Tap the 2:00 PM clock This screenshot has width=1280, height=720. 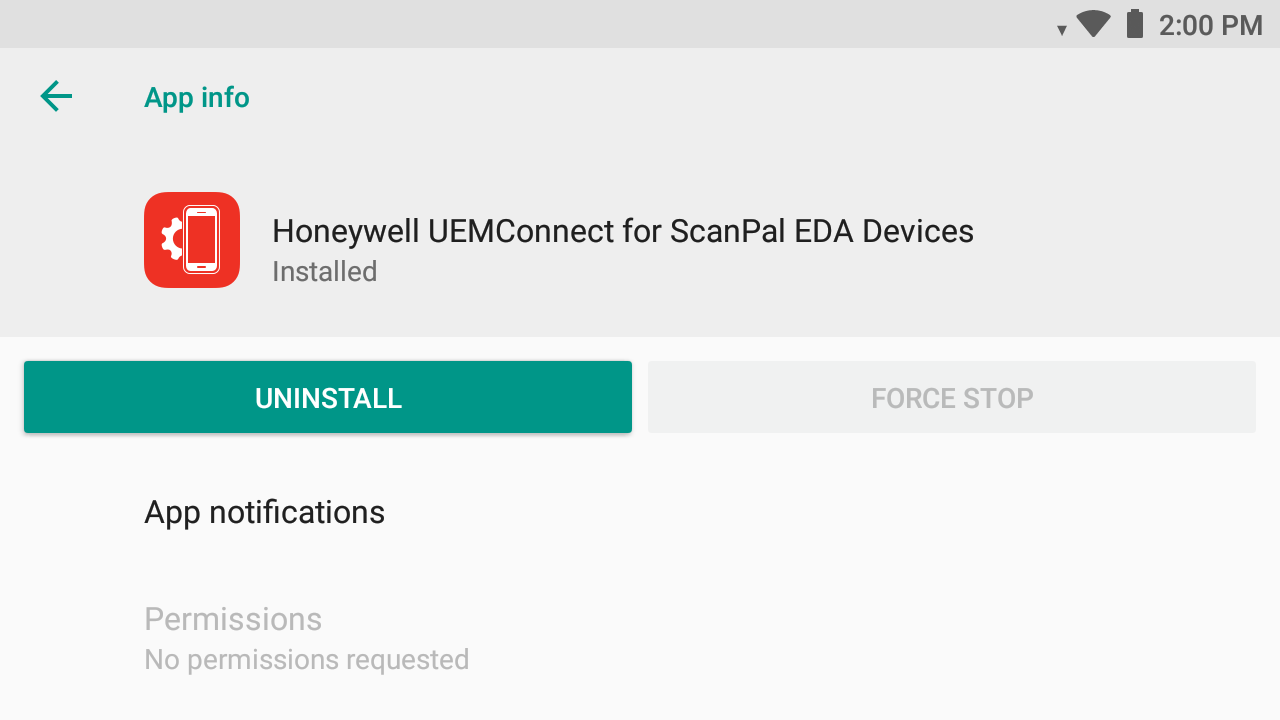click(x=1210, y=25)
